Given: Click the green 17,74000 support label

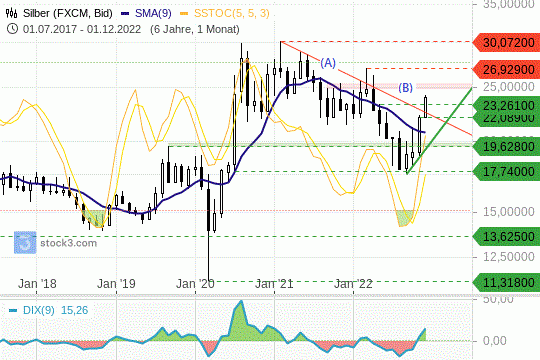Looking at the screenshot, I should [506, 172].
